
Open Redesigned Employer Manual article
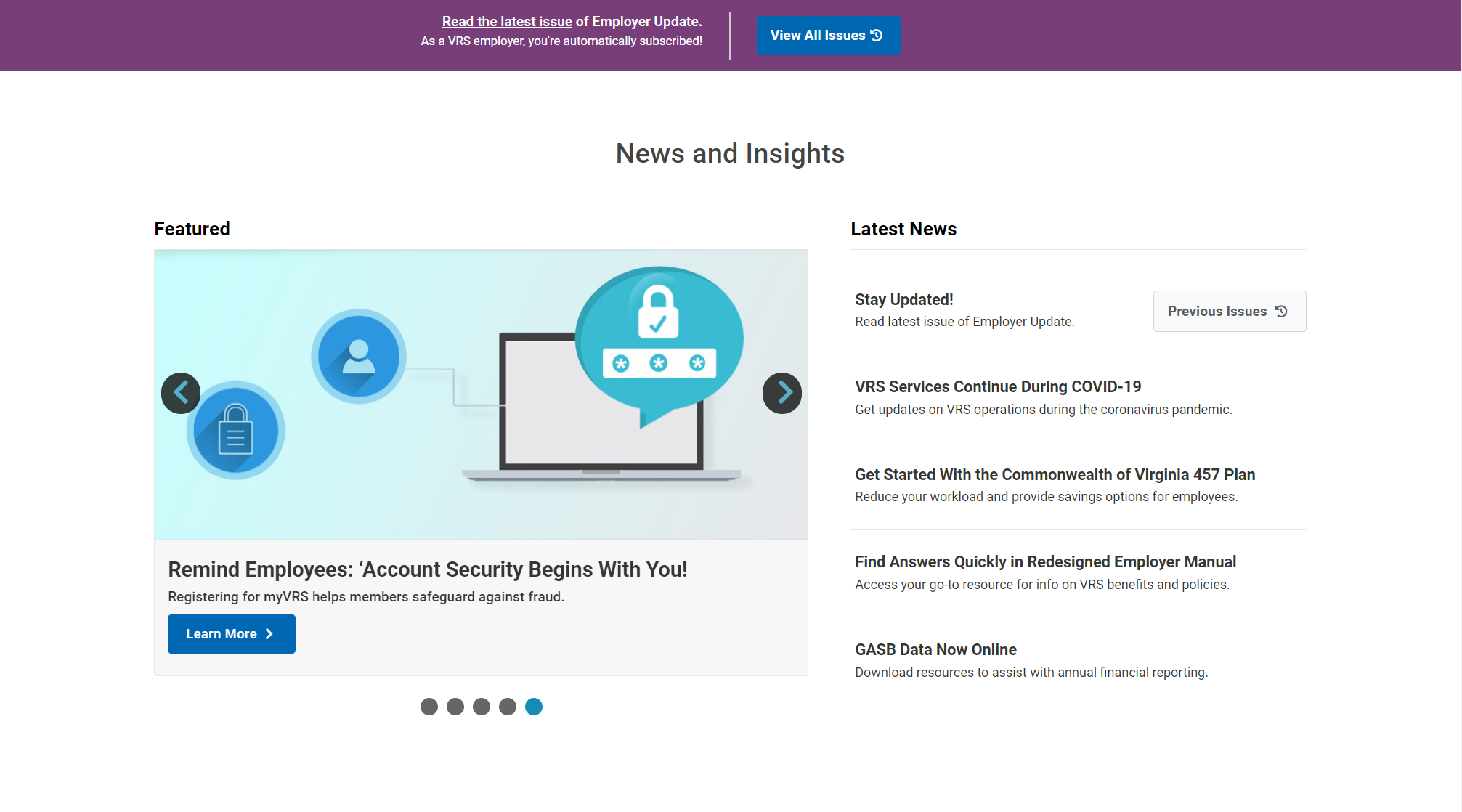tap(1045, 561)
